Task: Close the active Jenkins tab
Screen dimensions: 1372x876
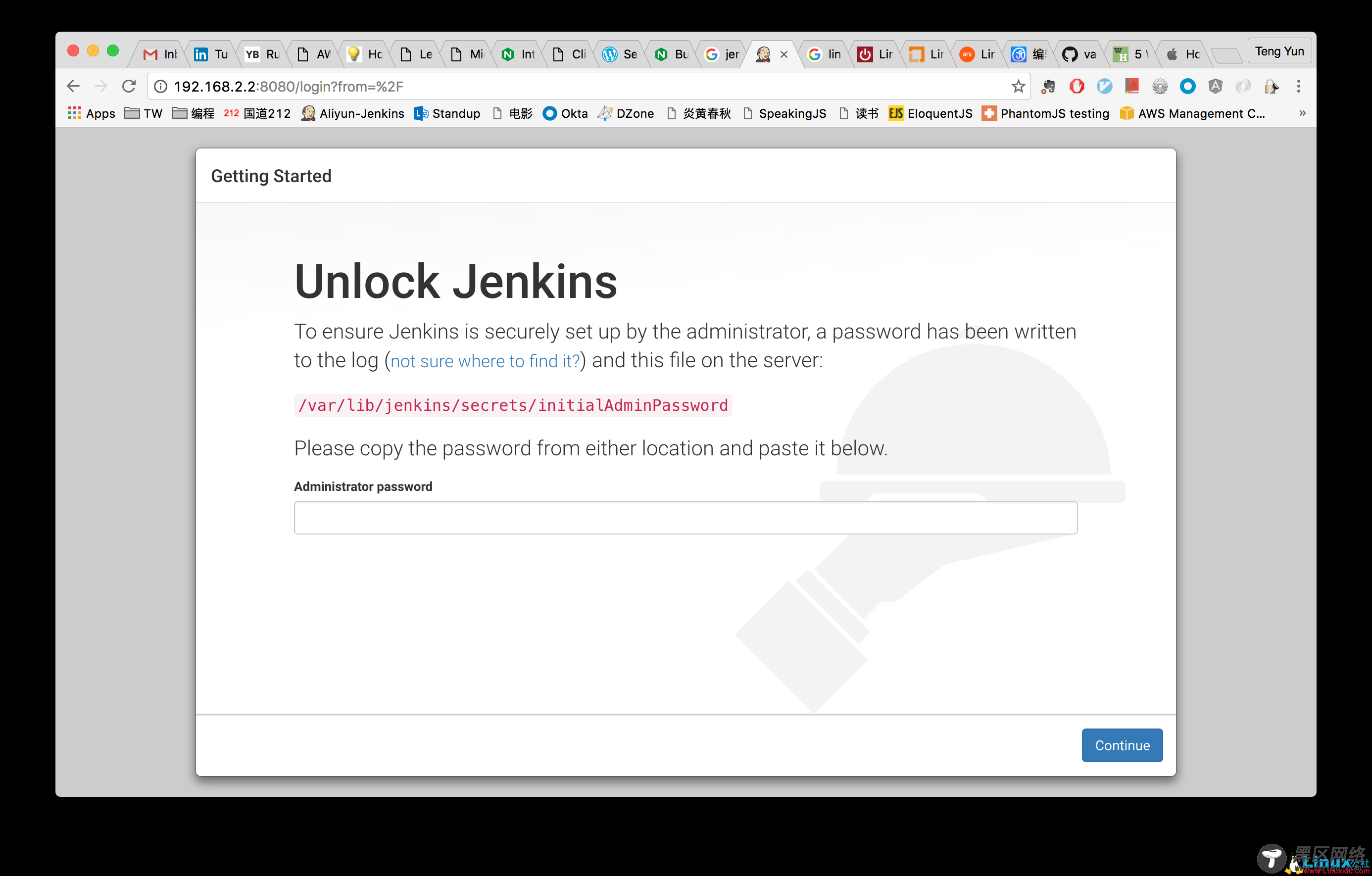Action: (x=784, y=54)
